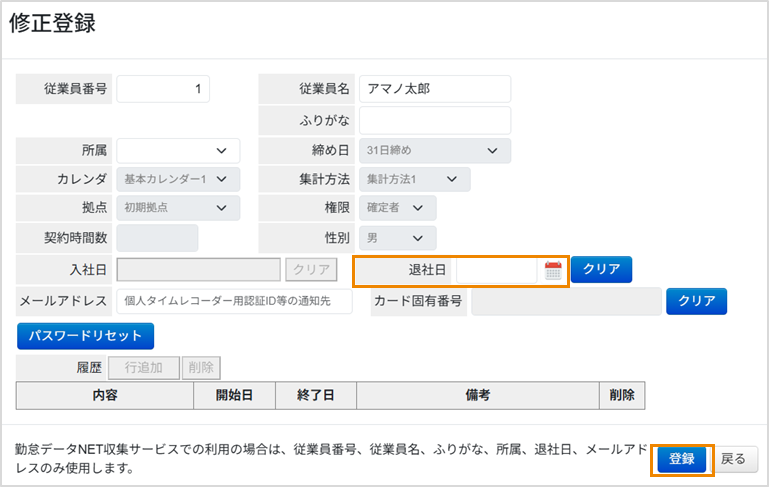Click the 履歴 label
This screenshot has height=487, width=769.
click(x=89, y=368)
